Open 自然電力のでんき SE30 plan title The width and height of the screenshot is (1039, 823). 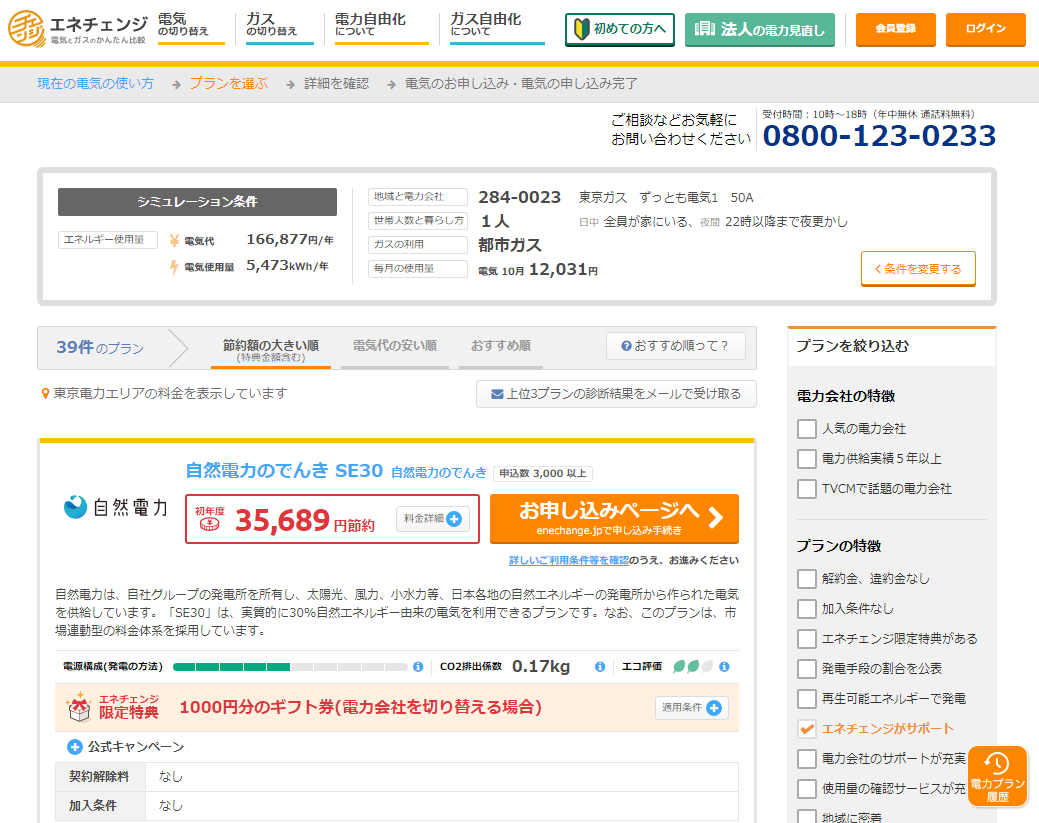coord(284,470)
